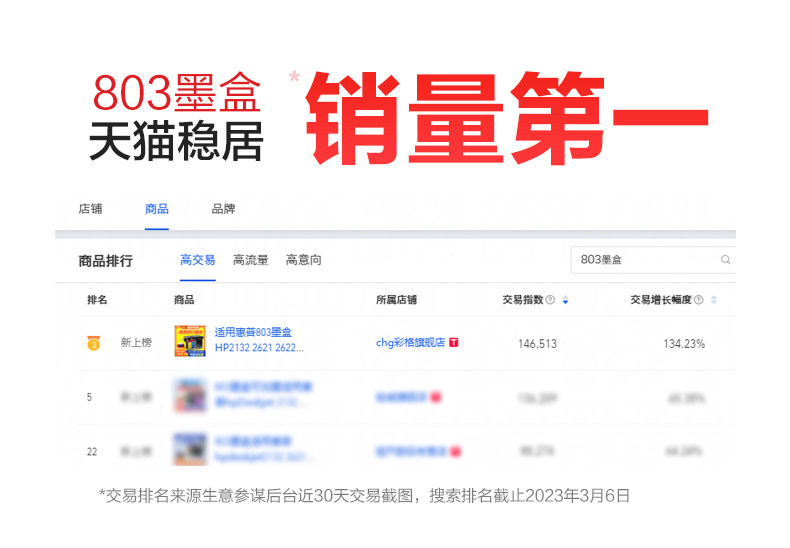Open rank 22 product thumbnail

(x=190, y=449)
